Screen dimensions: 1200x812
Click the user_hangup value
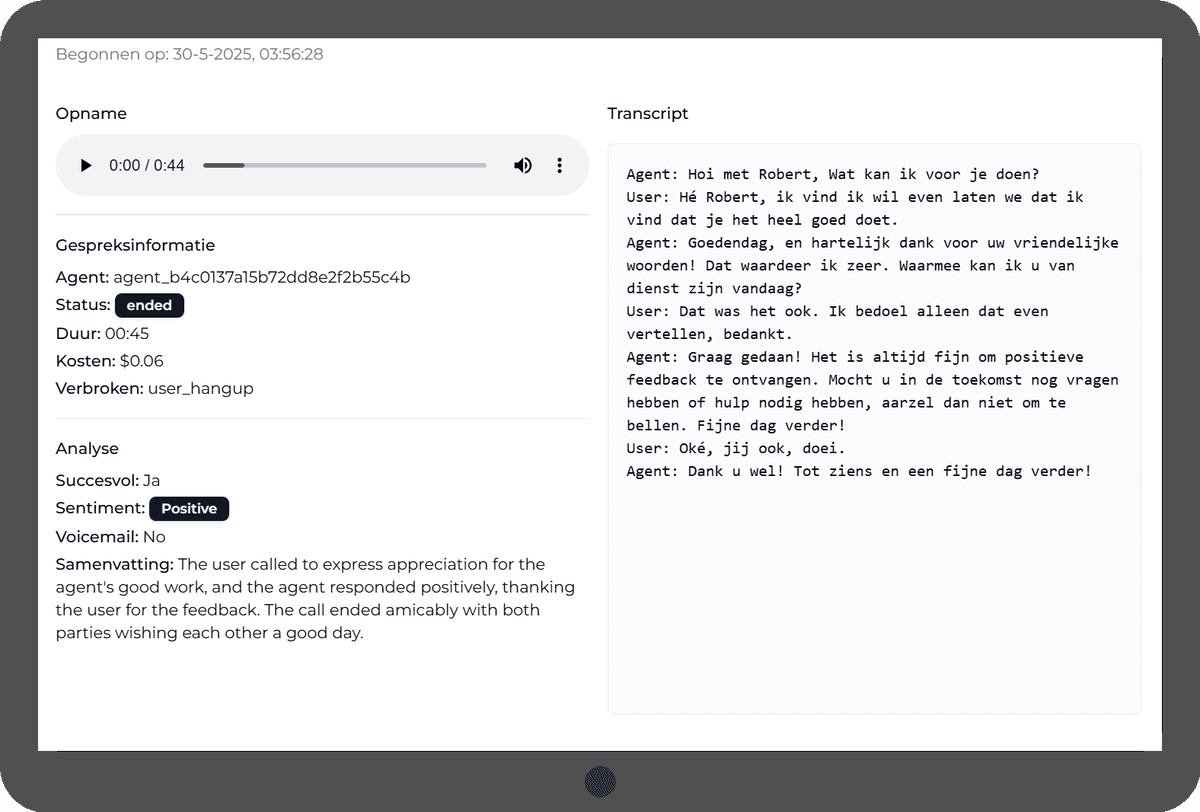click(x=200, y=388)
